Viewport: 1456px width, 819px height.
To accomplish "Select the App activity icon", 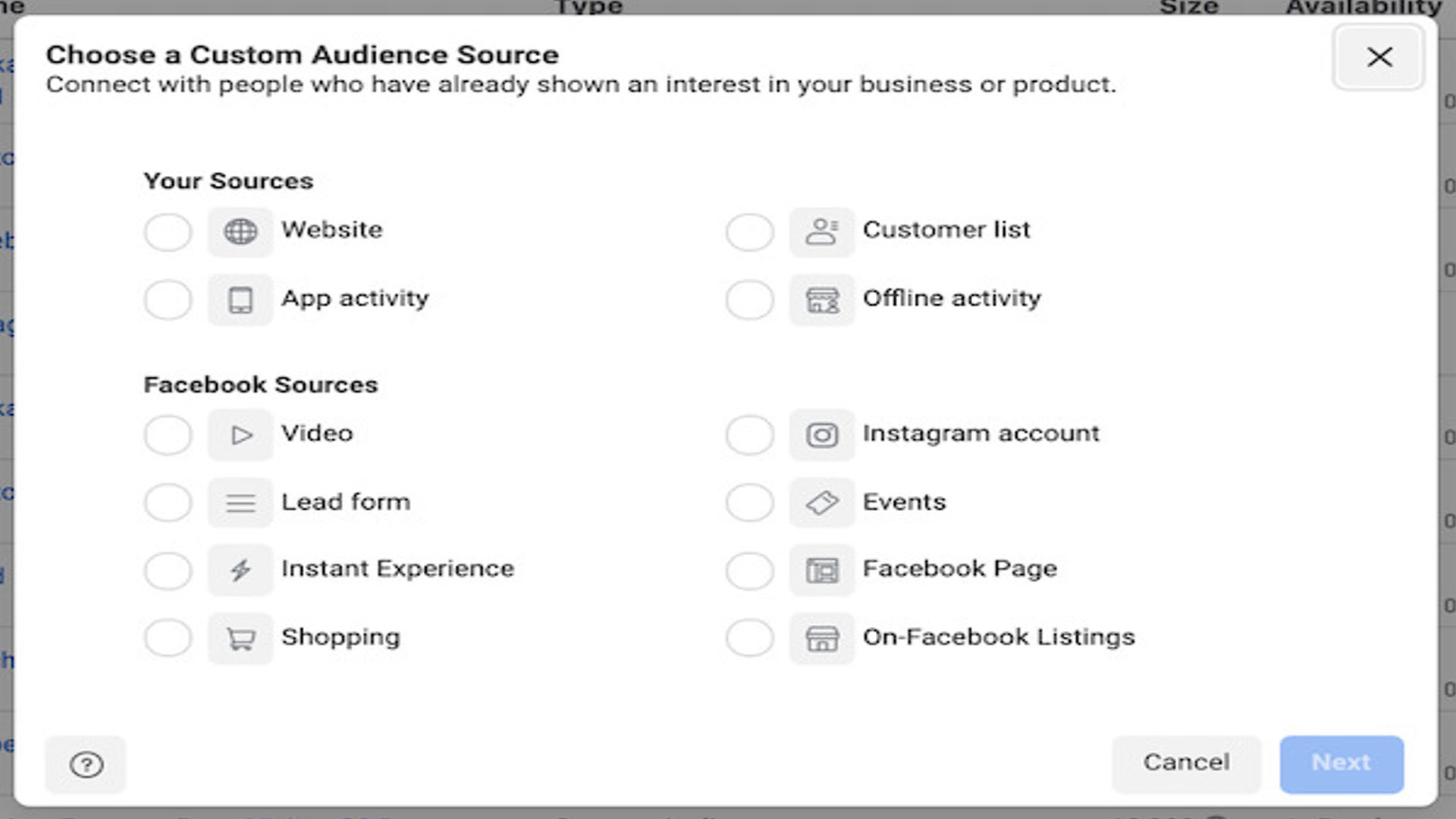I will 239,298.
